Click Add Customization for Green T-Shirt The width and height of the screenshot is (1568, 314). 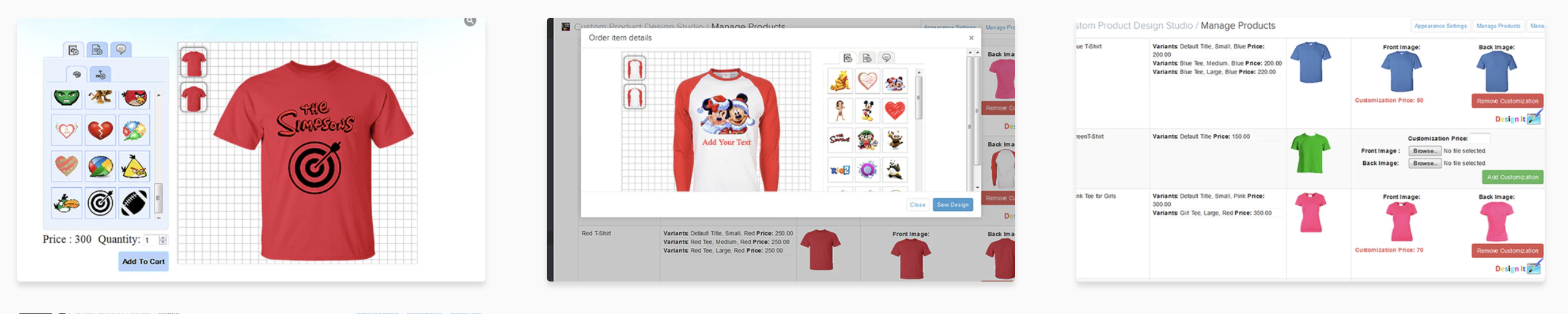(x=1512, y=177)
